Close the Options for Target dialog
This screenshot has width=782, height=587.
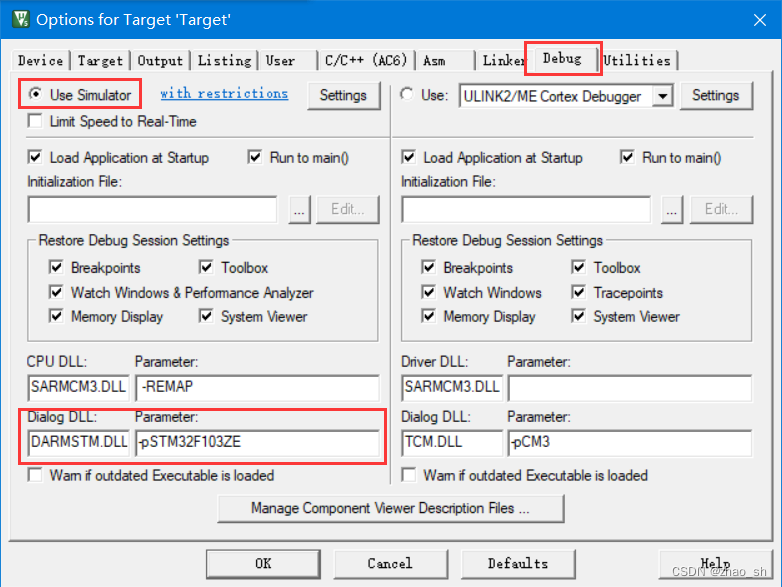click(760, 20)
